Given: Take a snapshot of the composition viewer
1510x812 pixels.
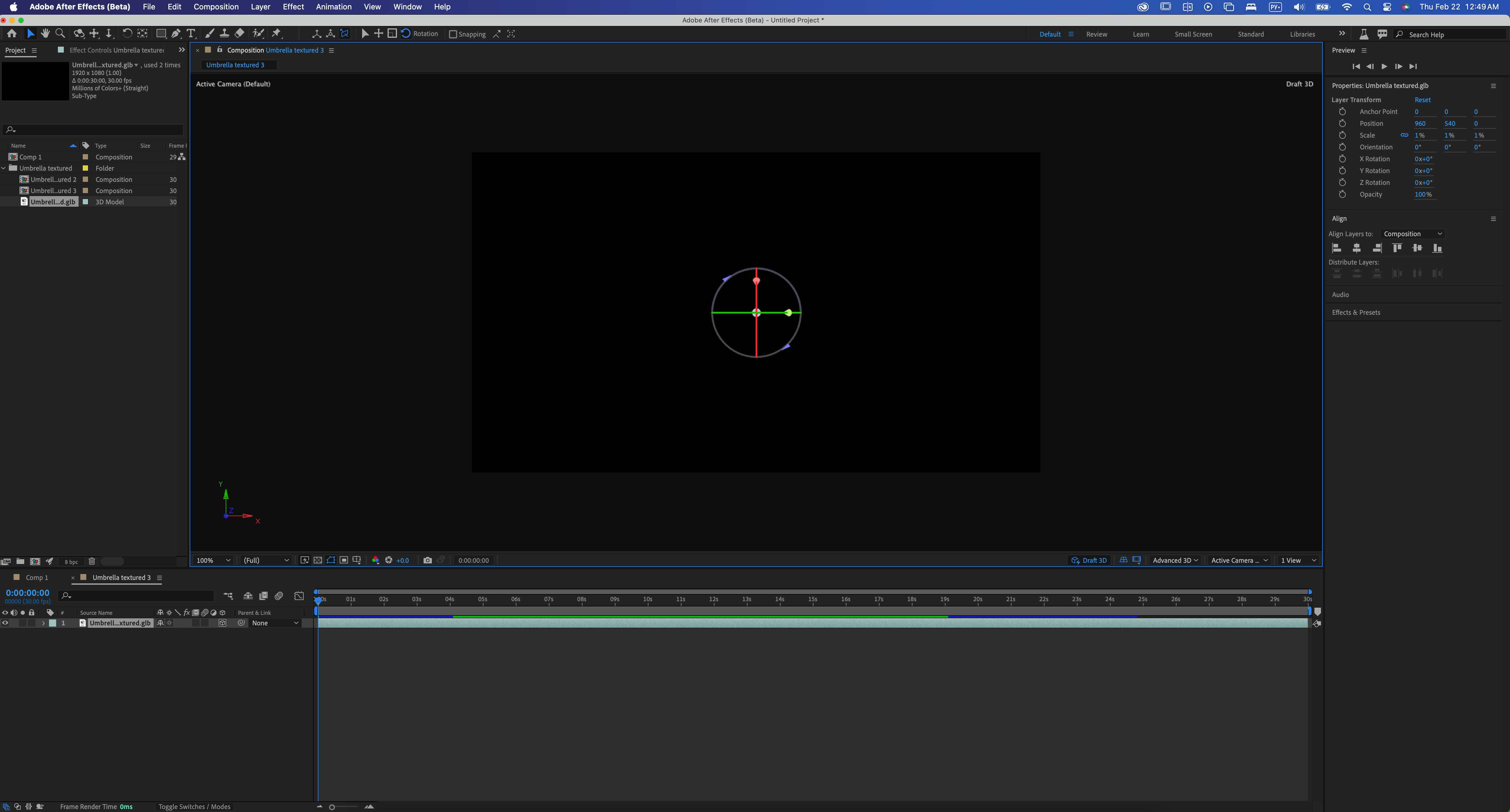Looking at the screenshot, I should point(428,560).
